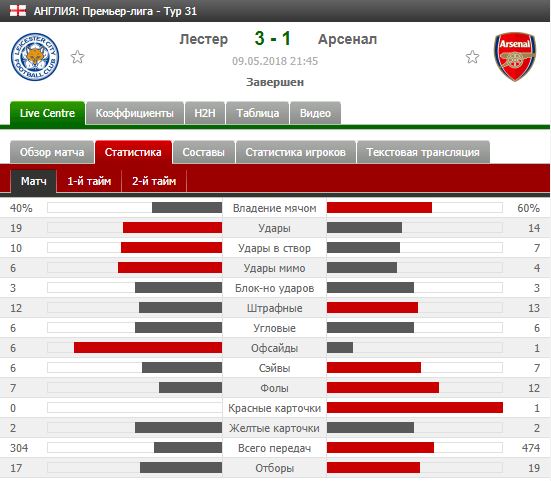Switch to the H2H tab
The height and width of the screenshot is (481, 551).
(205, 113)
